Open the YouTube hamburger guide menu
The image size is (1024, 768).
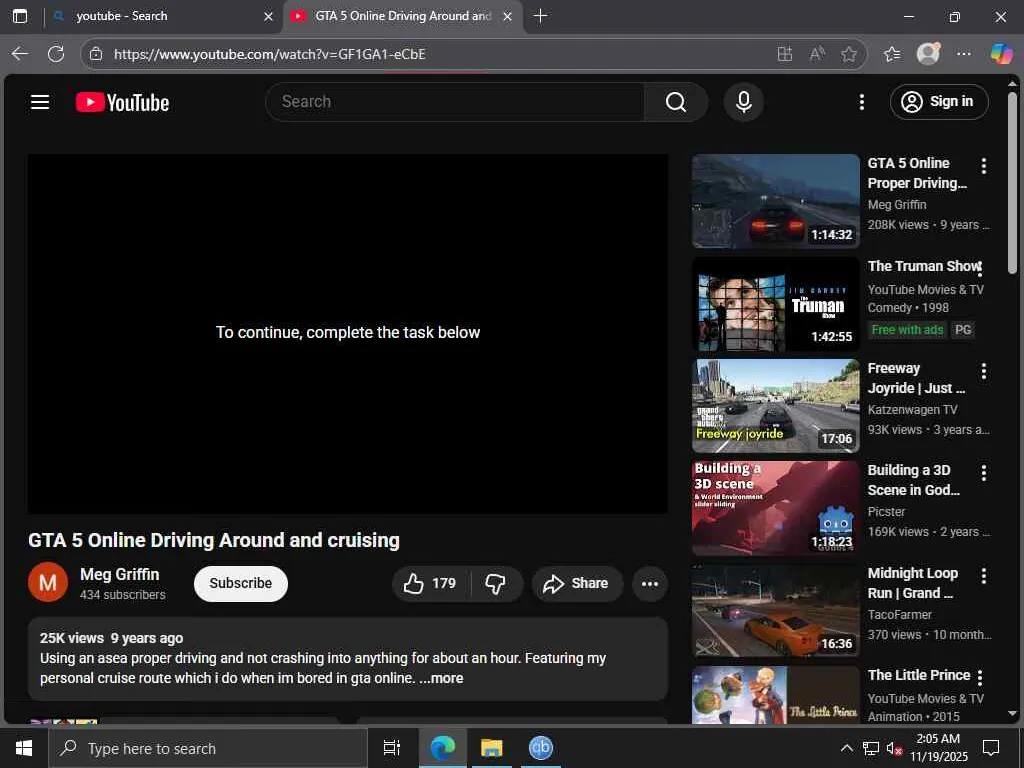[x=40, y=102]
